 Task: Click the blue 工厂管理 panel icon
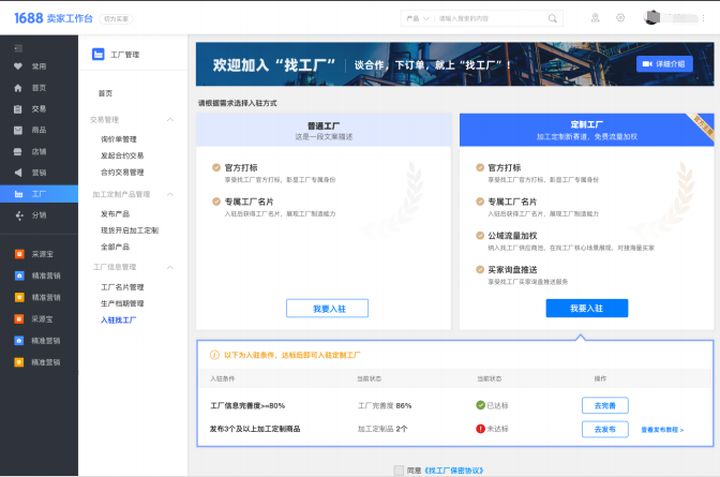98,54
